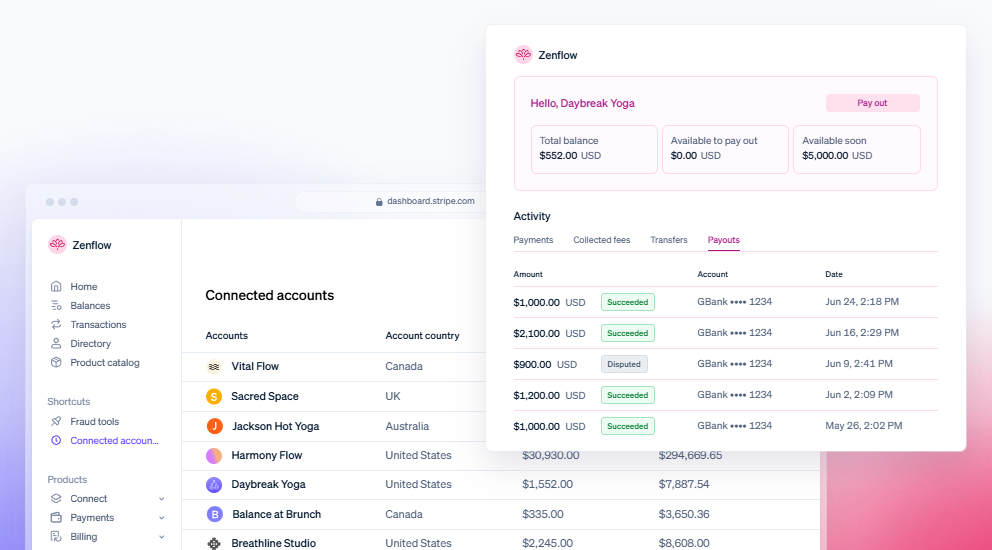Click the Connected accounts clock icon
Viewport: 992px width, 550px height.
(56, 440)
